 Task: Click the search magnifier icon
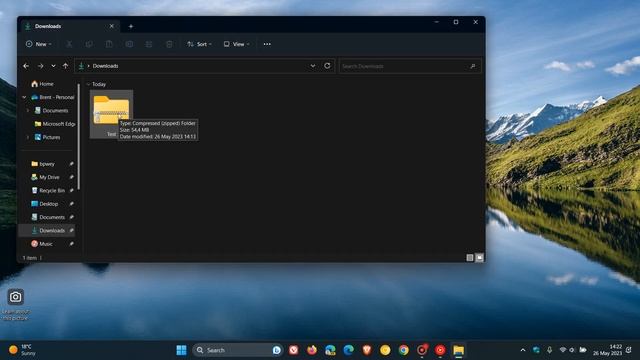(x=473, y=66)
